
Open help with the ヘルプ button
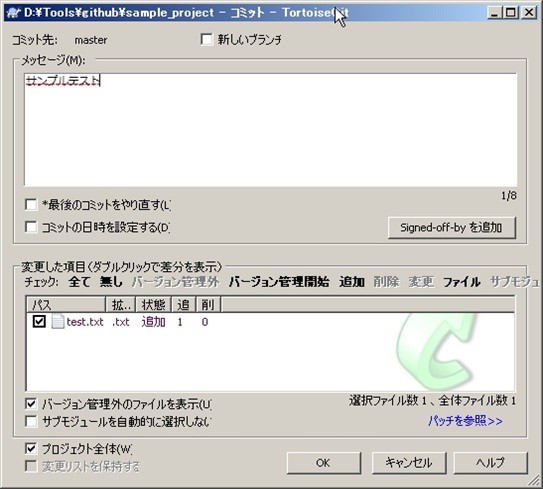pos(490,463)
